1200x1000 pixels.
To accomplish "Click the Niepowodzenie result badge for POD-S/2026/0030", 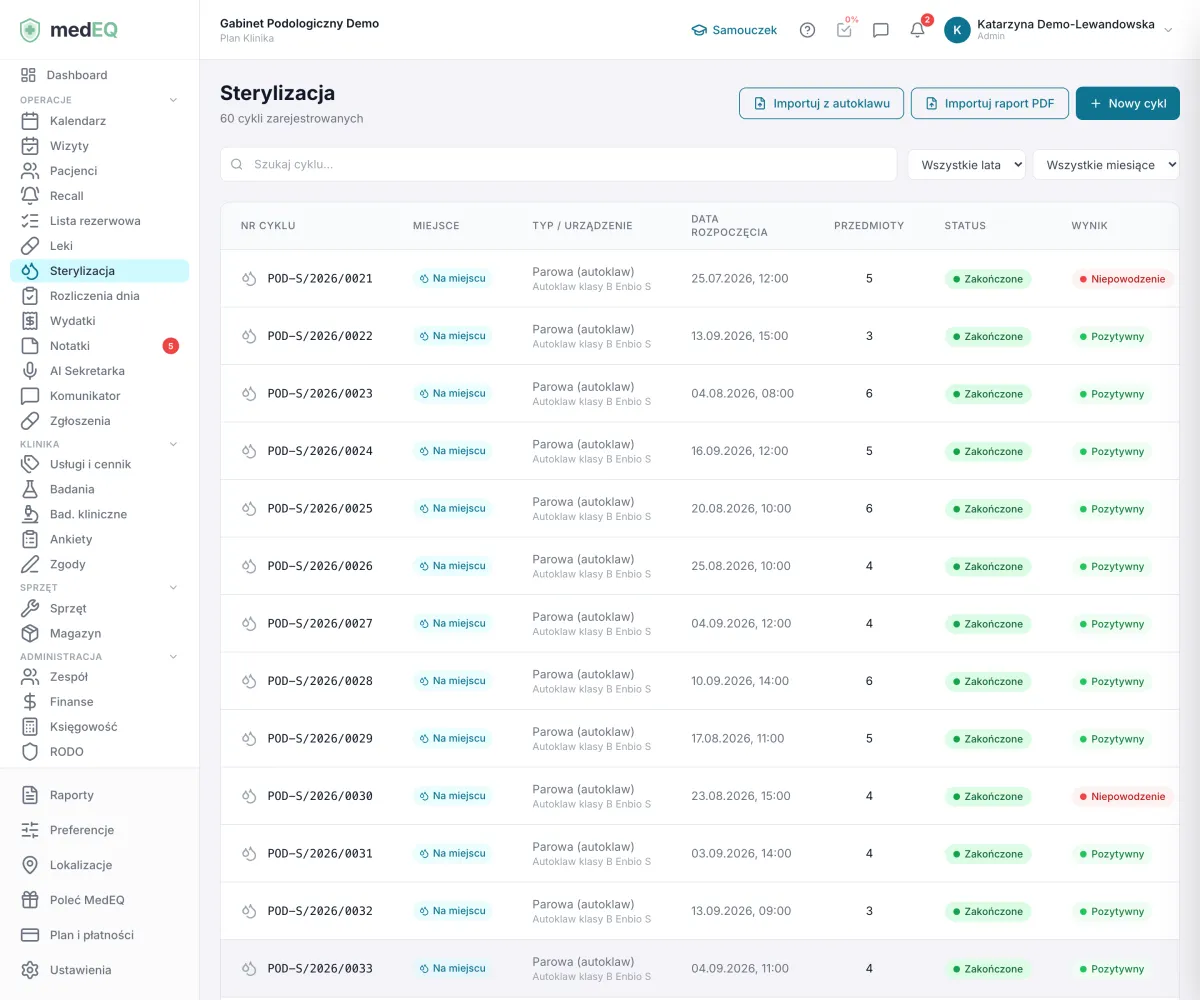I will pos(1122,797).
